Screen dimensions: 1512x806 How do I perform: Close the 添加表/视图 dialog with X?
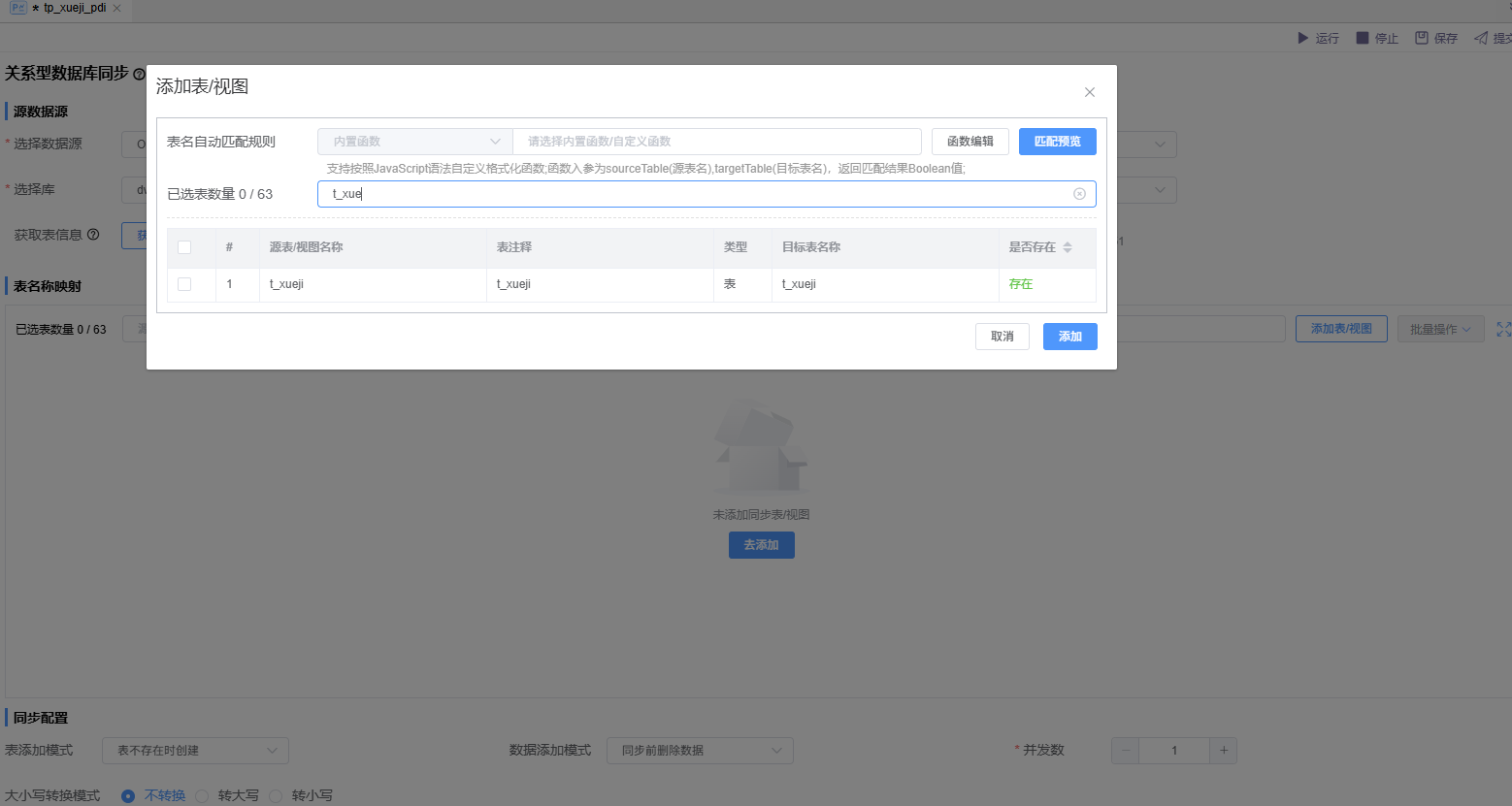[x=1090, y=92]
